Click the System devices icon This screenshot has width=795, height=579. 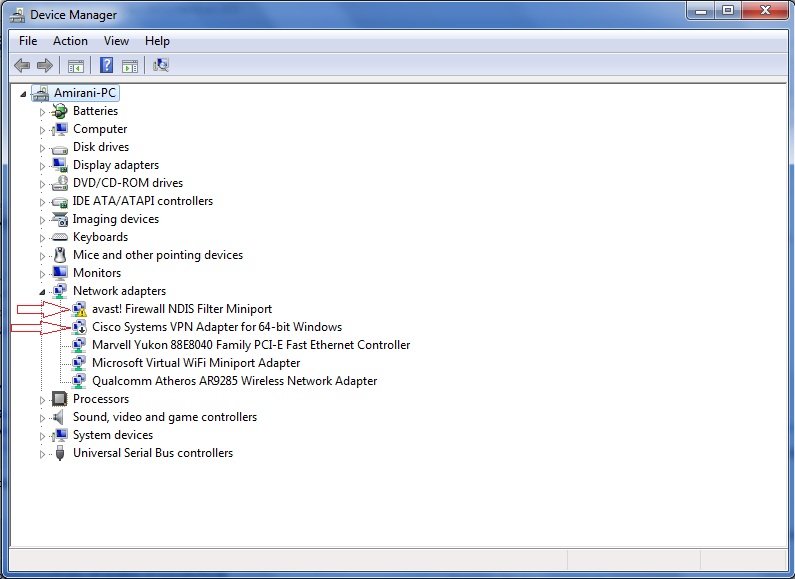click(x=60, y=435)
